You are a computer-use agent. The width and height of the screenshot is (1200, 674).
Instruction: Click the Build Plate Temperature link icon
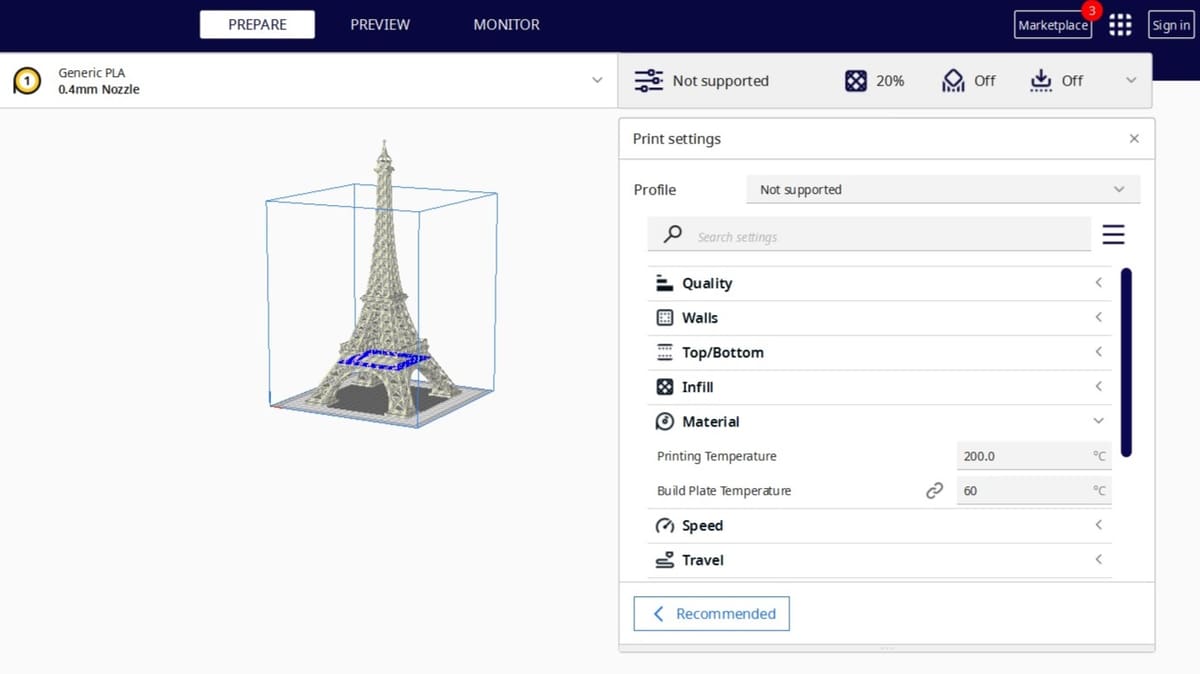pos(934,491)
